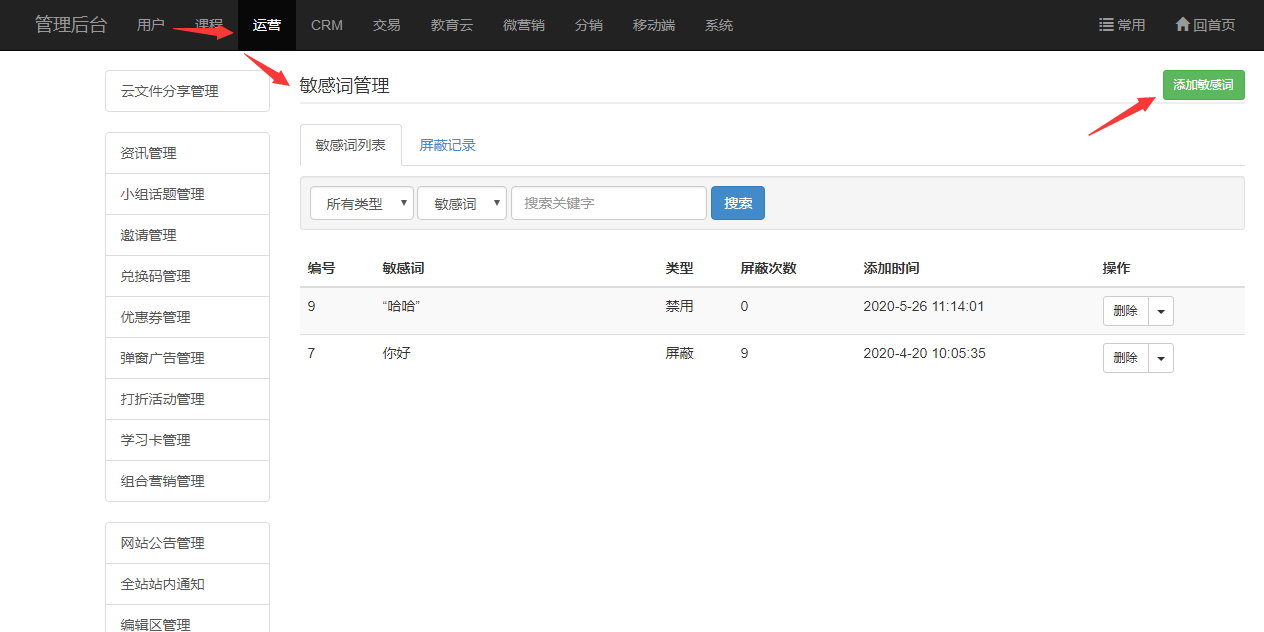Select the 敏感词列表 tab

pyautogui.click(x=350, y=145)
